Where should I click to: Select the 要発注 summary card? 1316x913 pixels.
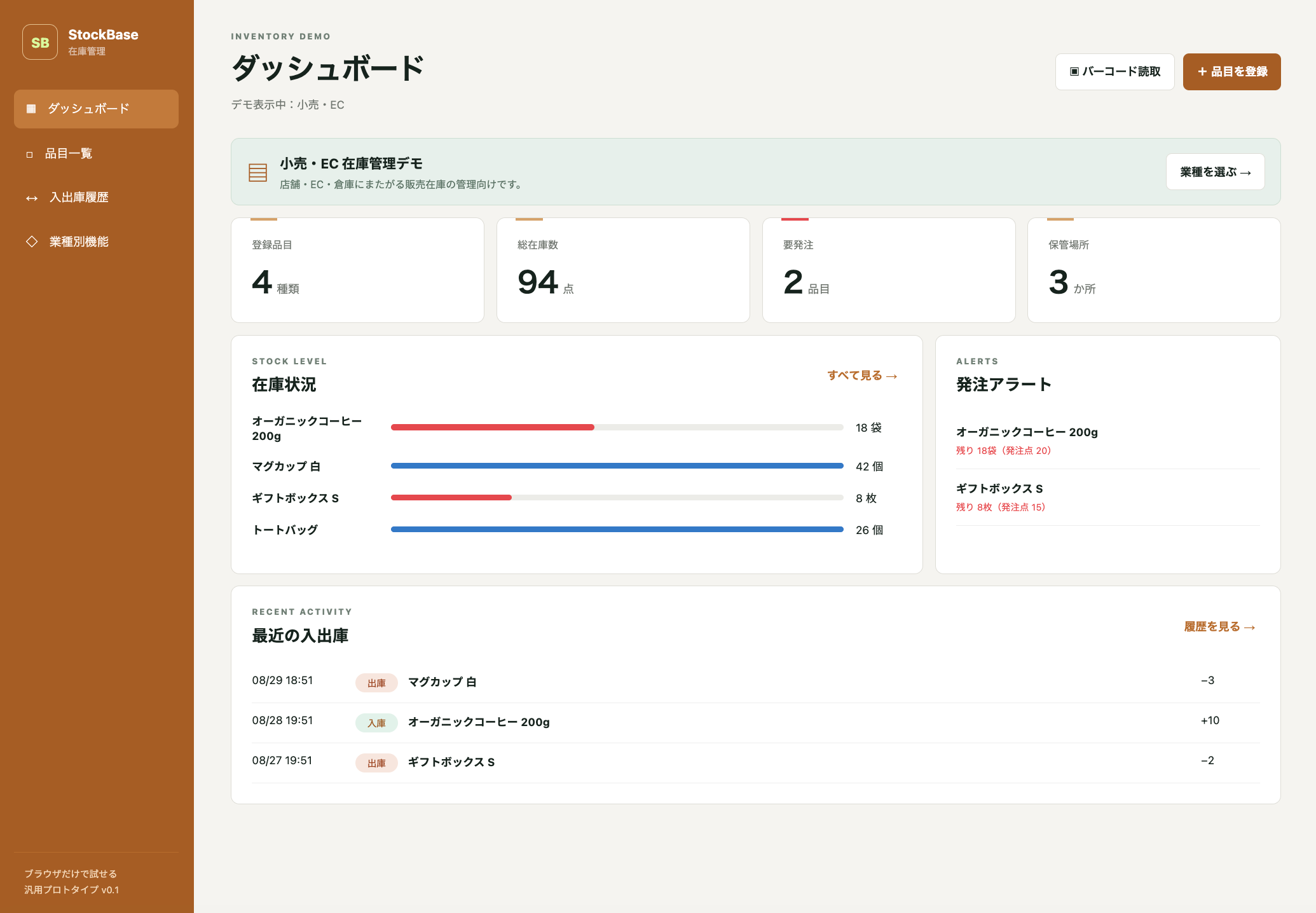pyautogui.click(x=888, y=270)
